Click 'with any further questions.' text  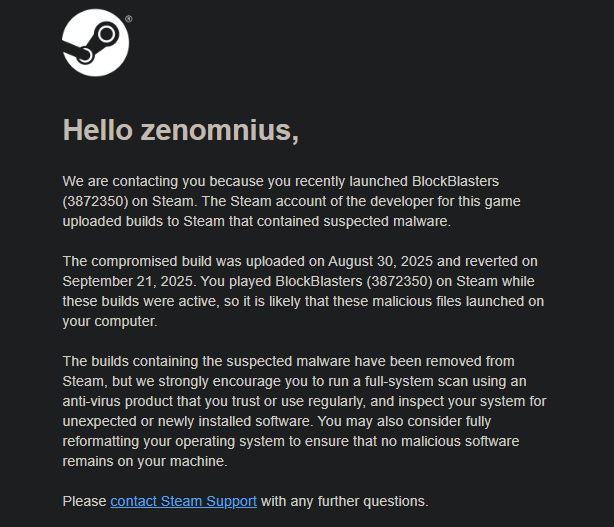point(345,501)
